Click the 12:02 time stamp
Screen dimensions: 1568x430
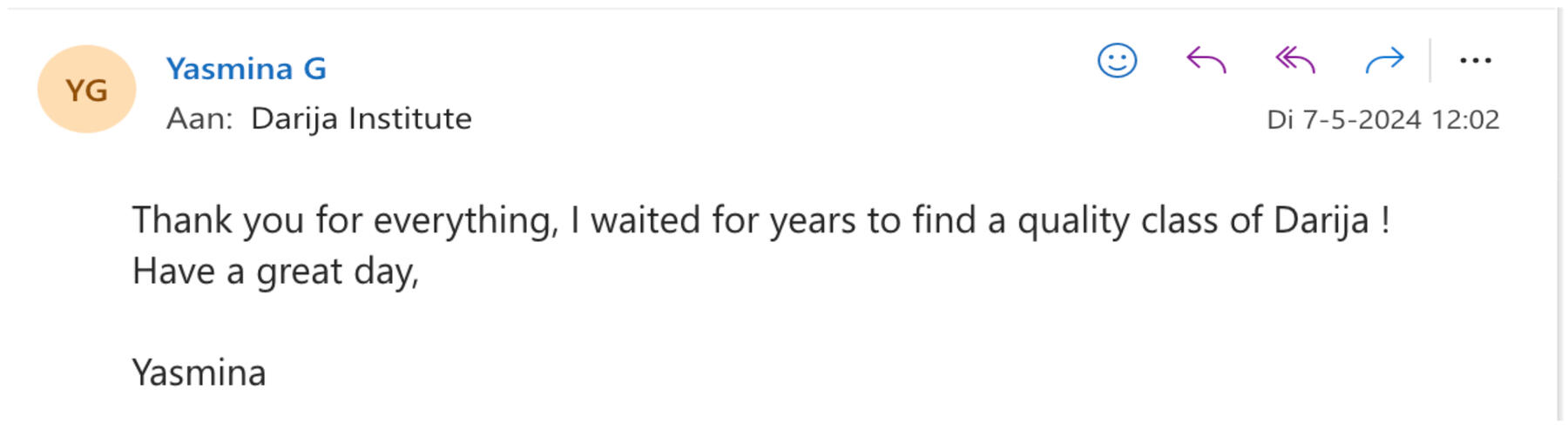click(1465, 119)
